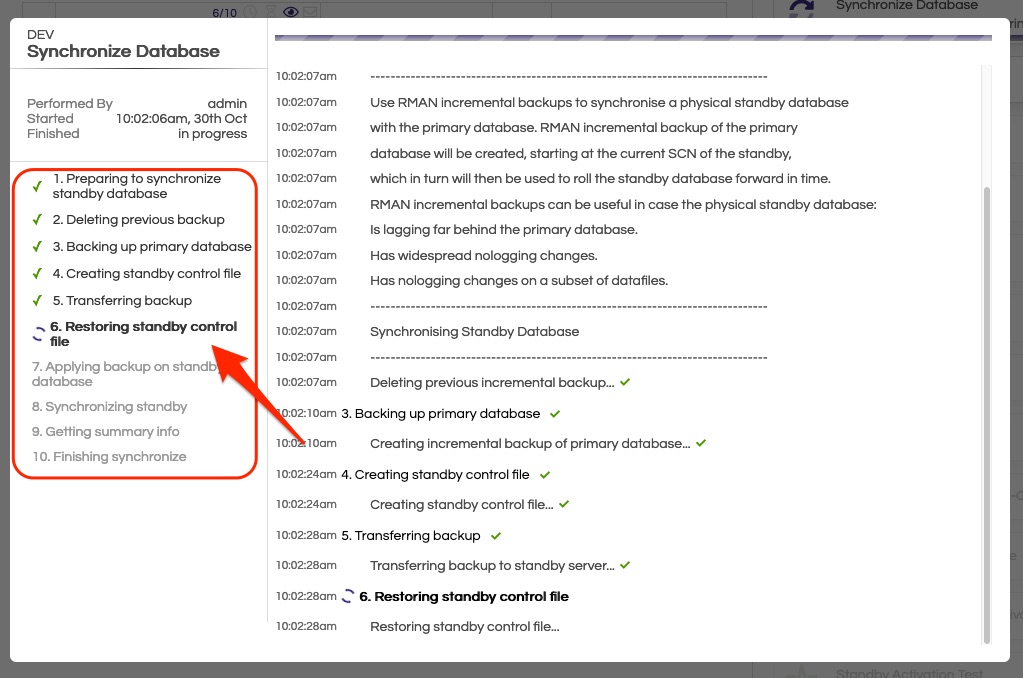Click the admin performer name

click(227, 103)
